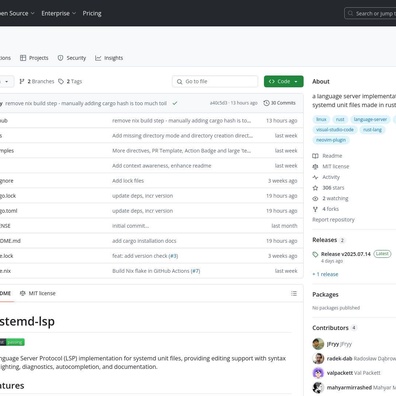The image size is (396, 396).
Task: Select the rust topic tag
Action: click(x=340, y=119)
